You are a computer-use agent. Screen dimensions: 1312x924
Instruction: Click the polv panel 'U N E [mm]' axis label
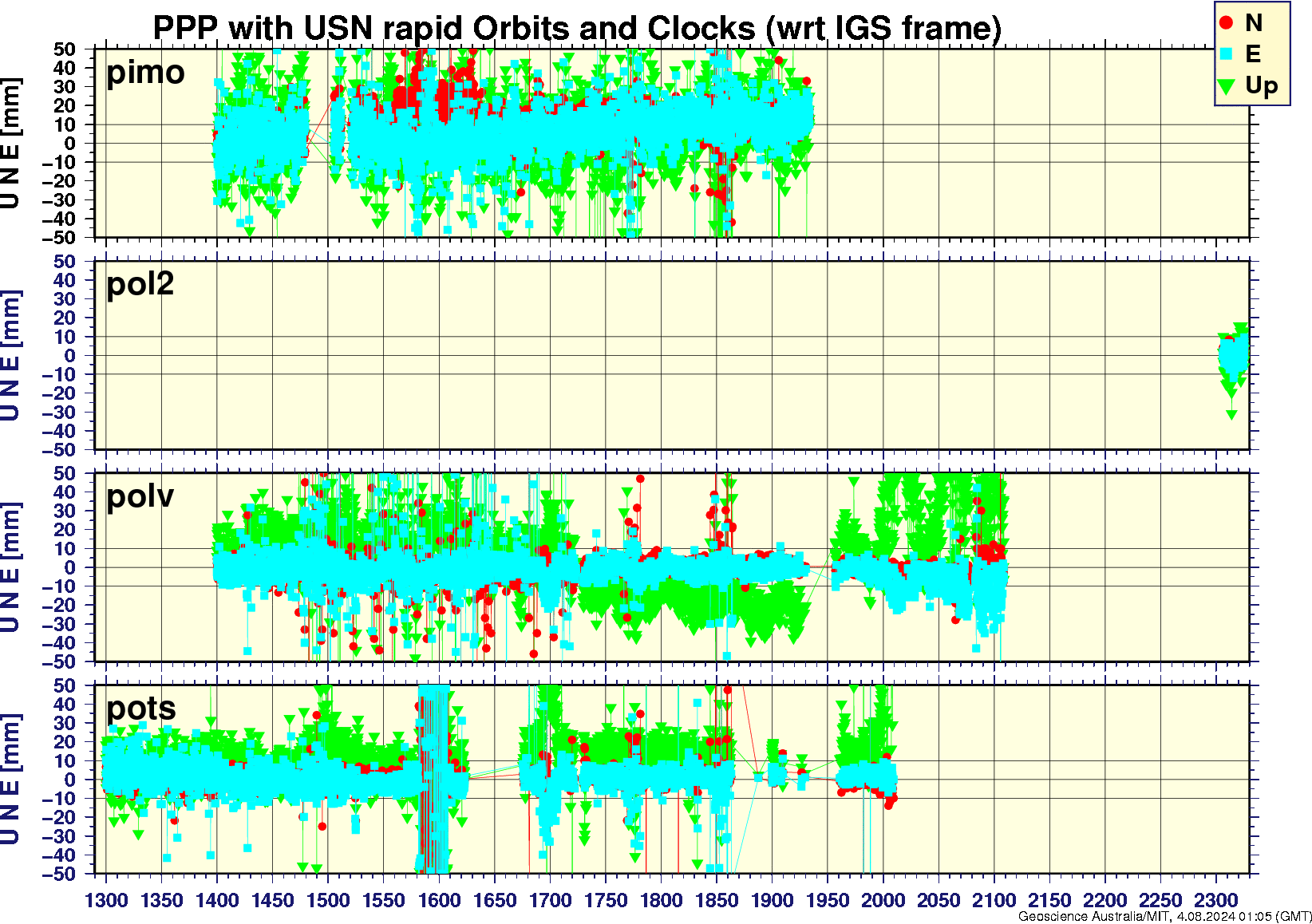click(10, 567)
